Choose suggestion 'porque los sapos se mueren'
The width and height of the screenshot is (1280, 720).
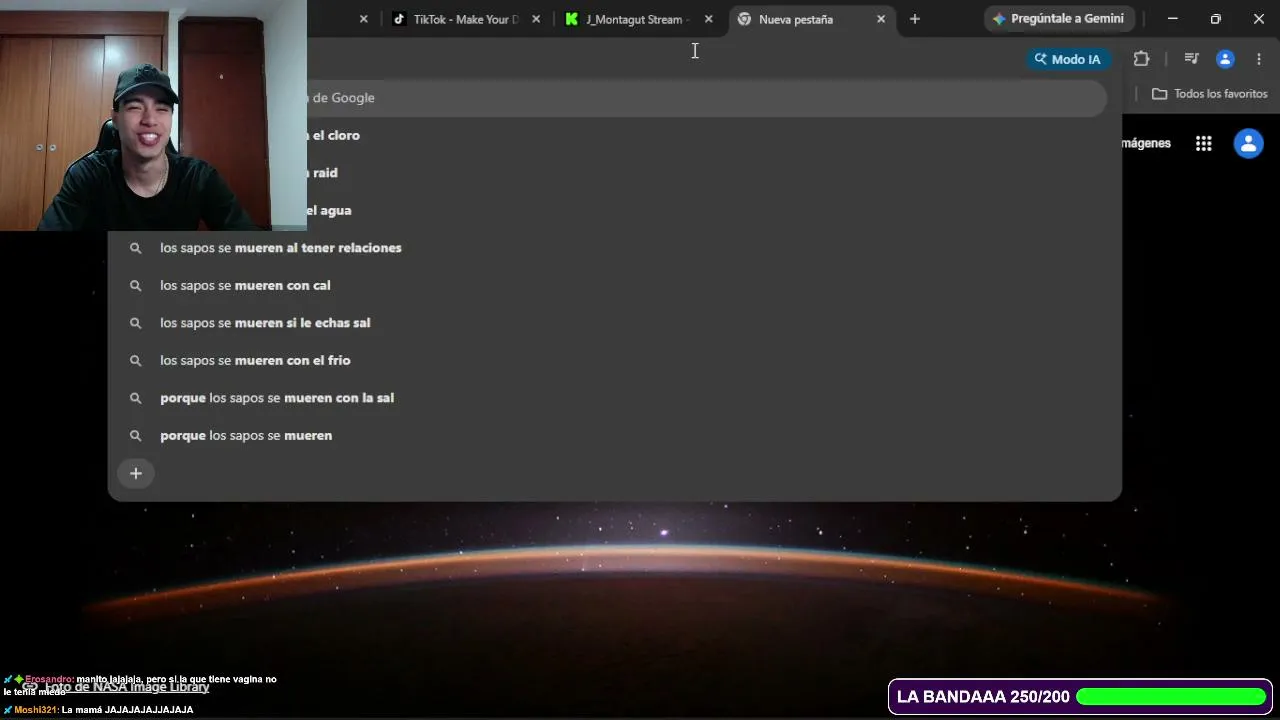point(614,436)
